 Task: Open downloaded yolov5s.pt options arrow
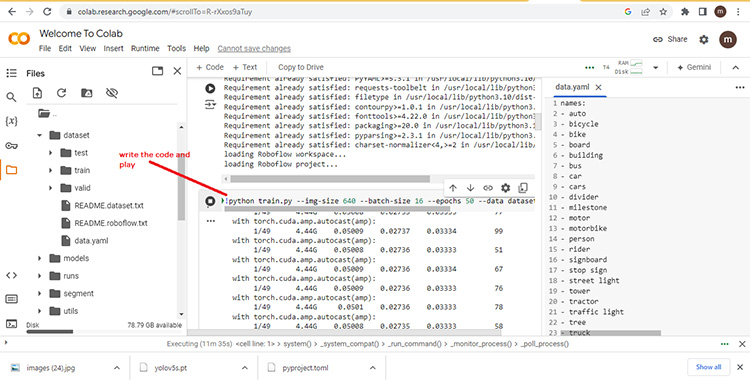point(244,368)
